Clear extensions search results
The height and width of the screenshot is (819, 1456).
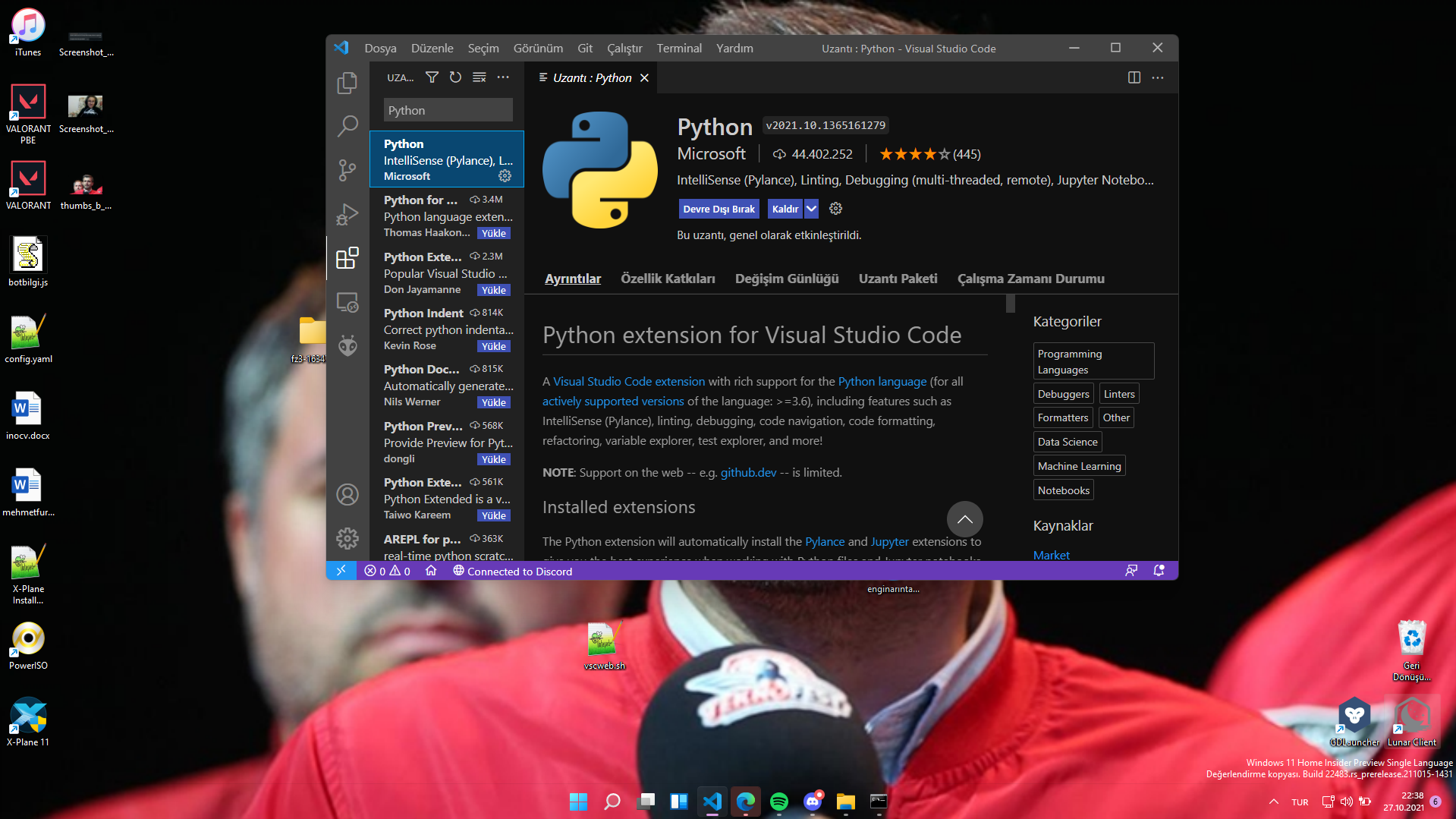[480, 77]
